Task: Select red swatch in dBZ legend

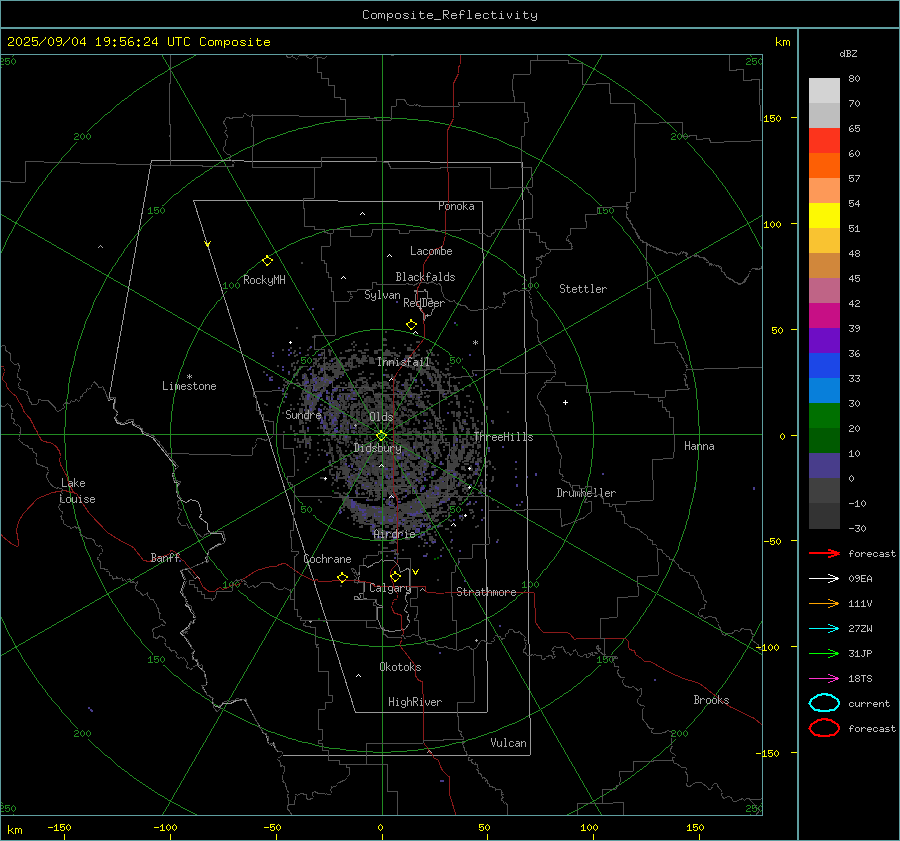Action: [x=824, y=141]
